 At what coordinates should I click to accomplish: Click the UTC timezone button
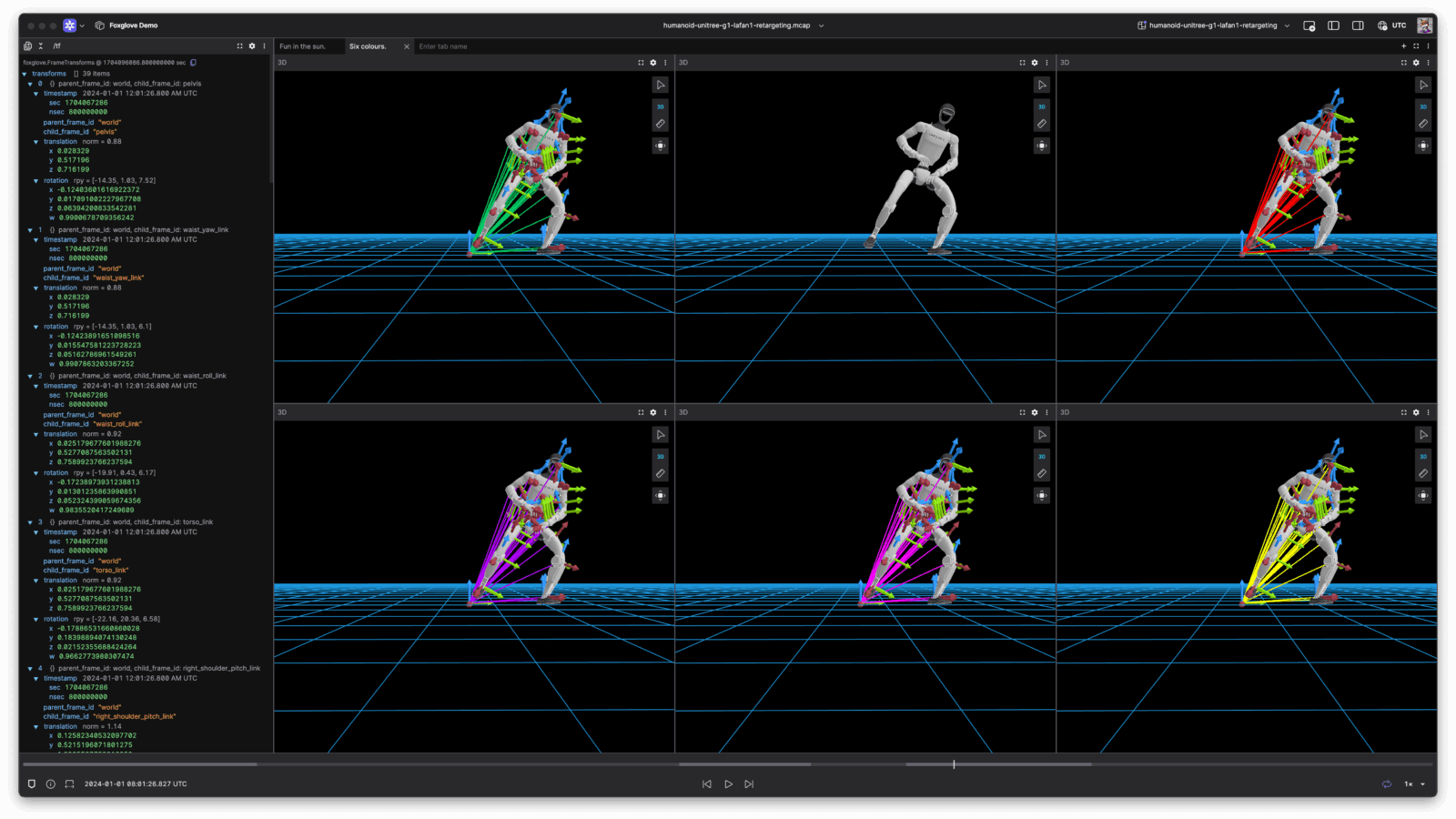[1392, 25]
